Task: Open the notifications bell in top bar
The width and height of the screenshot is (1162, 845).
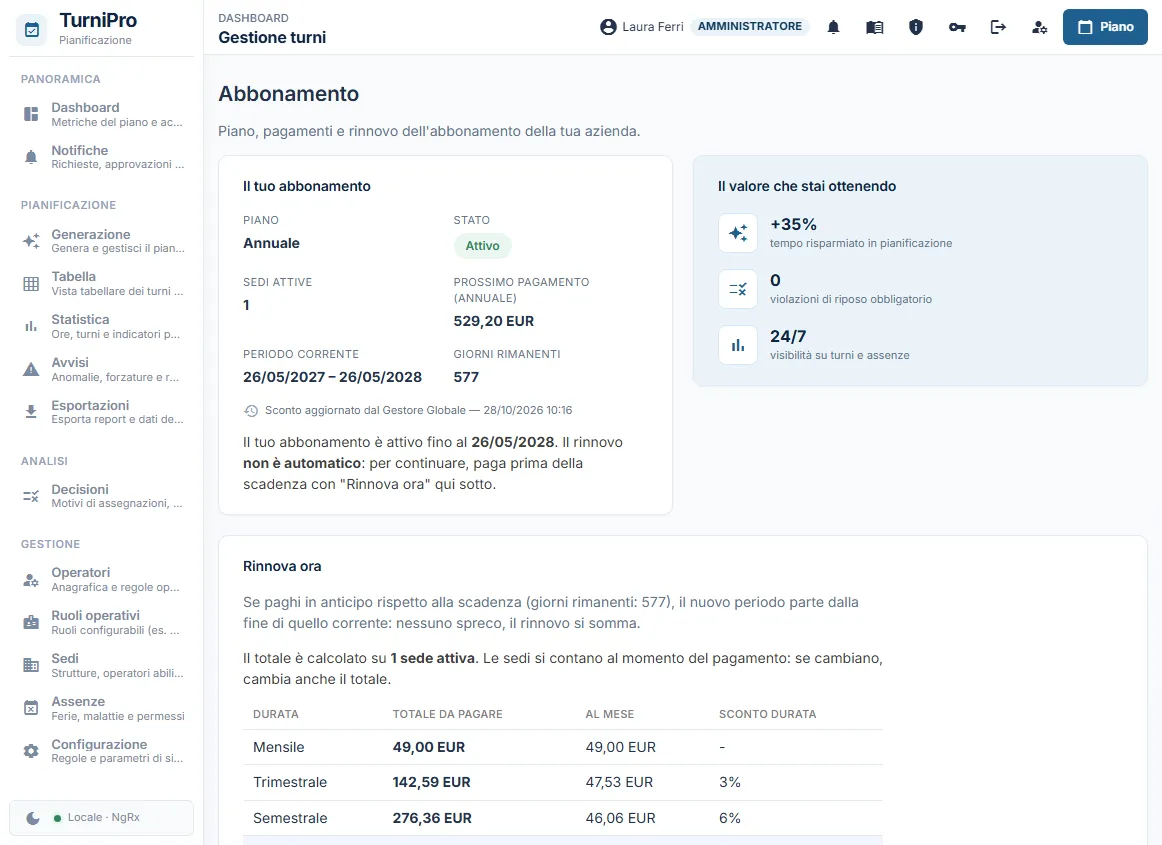Action: coord(834,27)
